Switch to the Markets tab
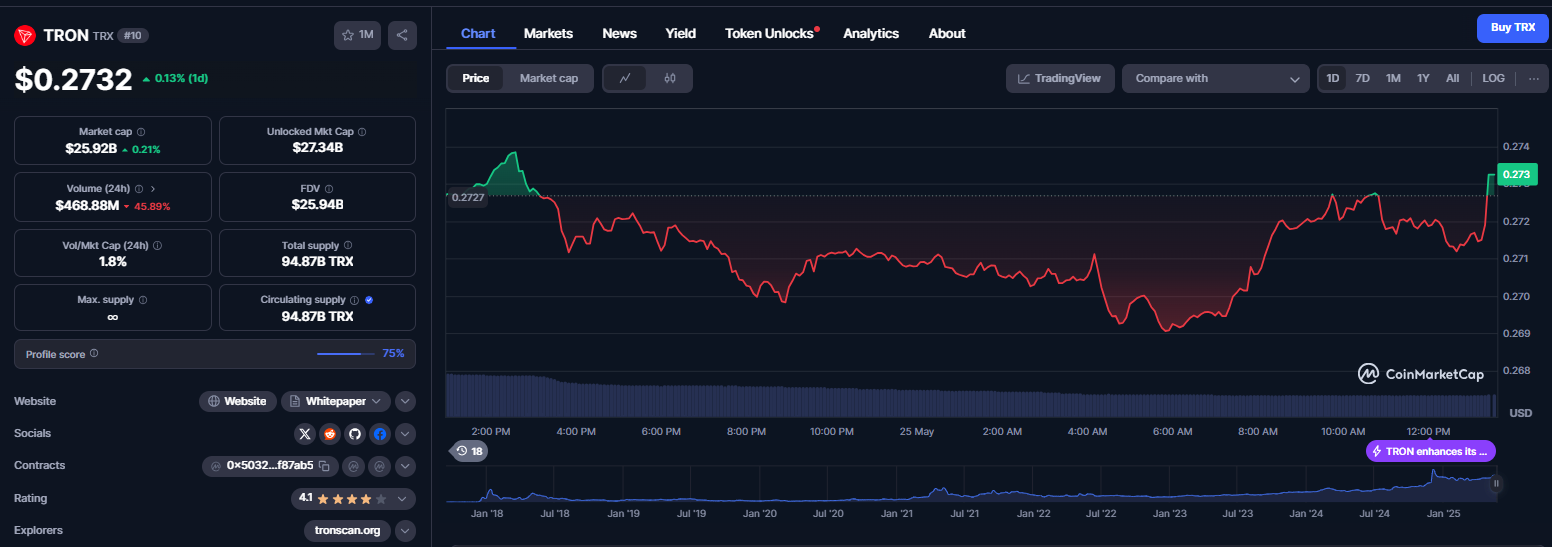Image resolution: width=1552 pixels, height=547 pixels. pyautogui.click(x=548, y=33)
